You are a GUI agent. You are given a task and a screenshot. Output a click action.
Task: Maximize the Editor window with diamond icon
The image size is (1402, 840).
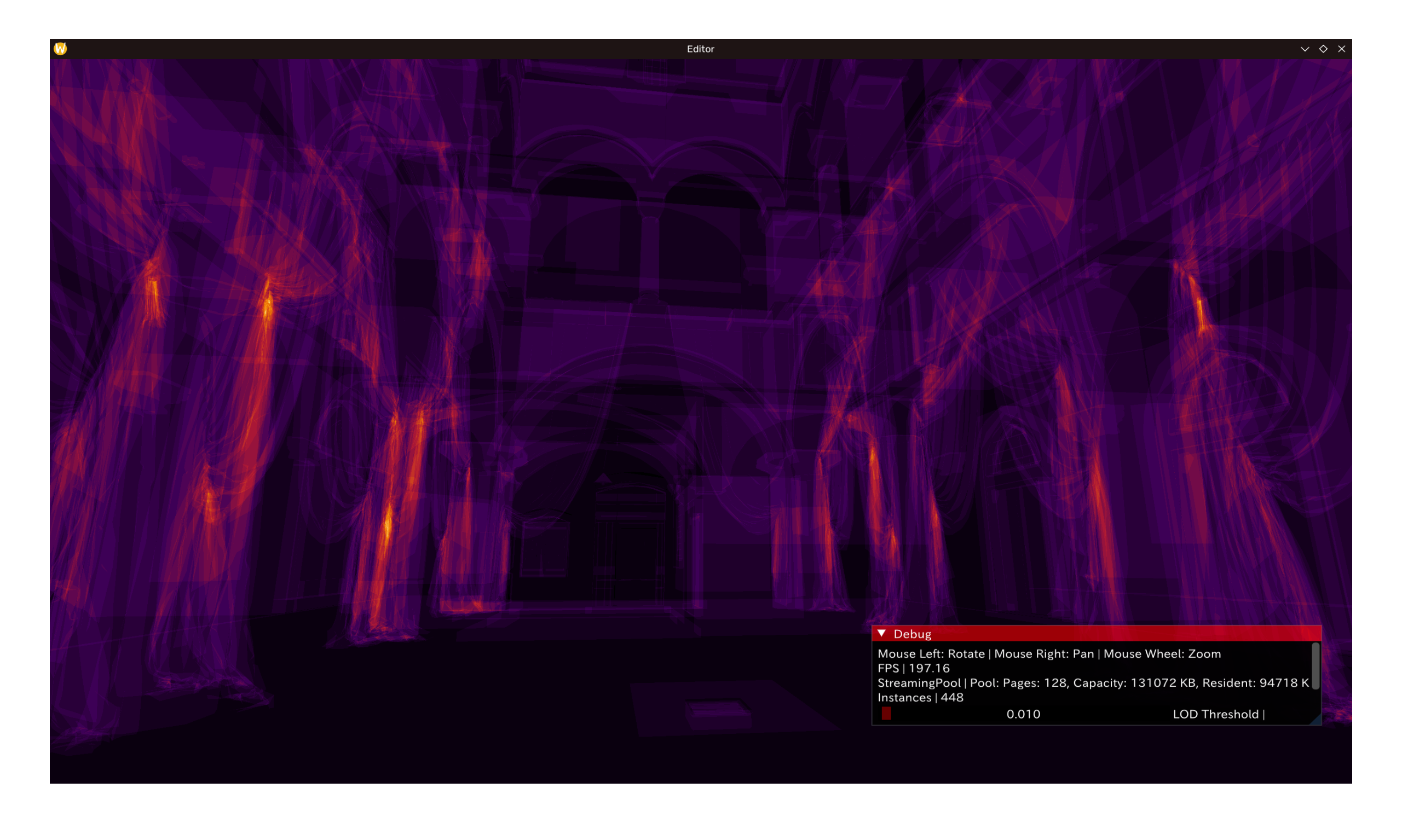coord(1323,49)
